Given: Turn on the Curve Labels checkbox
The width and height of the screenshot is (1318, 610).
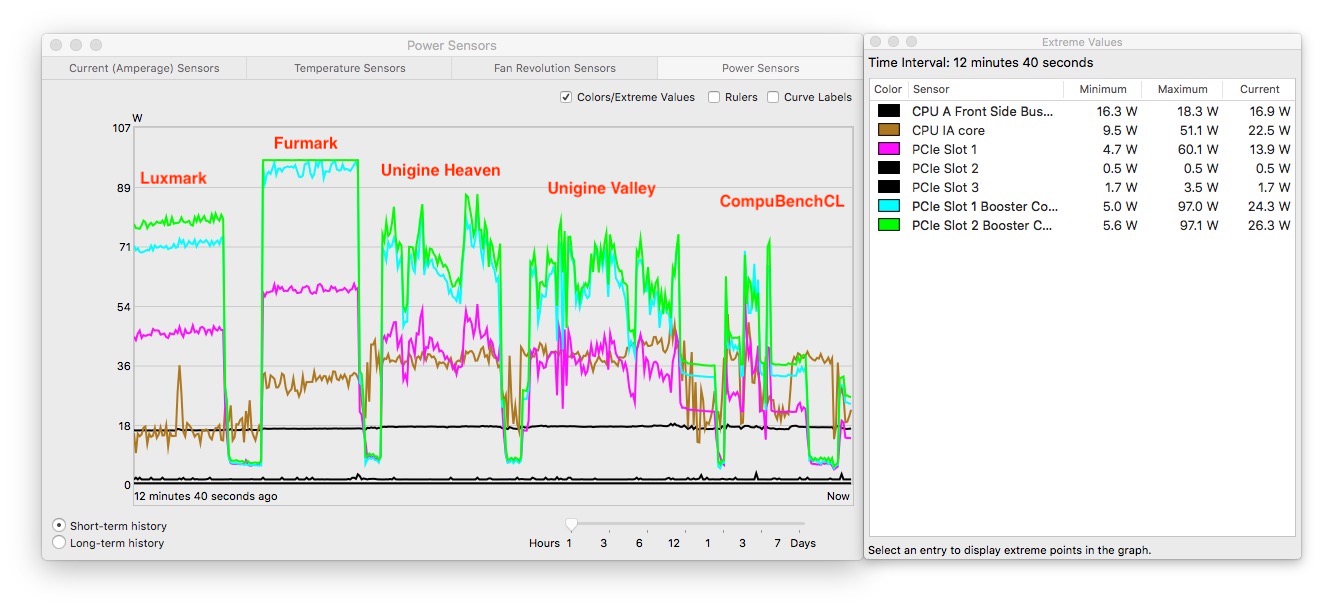Looking at the screenshot, I should pos(773,97).
